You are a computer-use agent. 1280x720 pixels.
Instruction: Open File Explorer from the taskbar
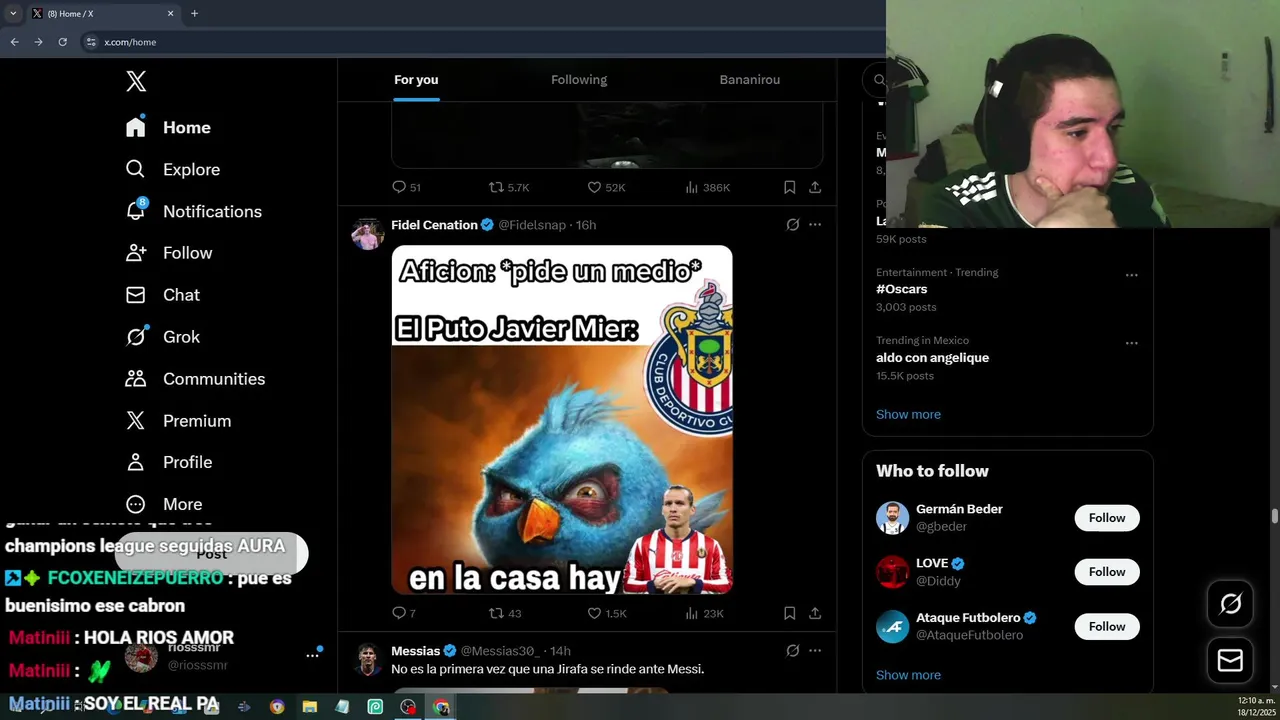coord(310,707)
